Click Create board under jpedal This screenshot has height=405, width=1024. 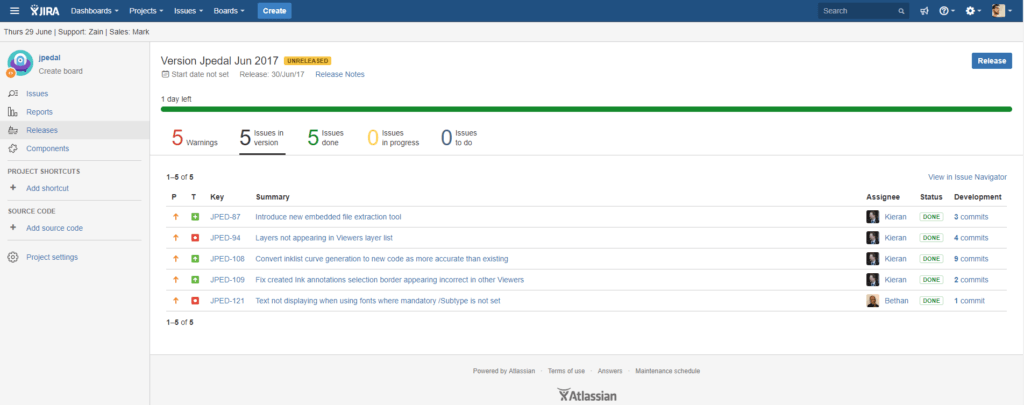point(61,71)
